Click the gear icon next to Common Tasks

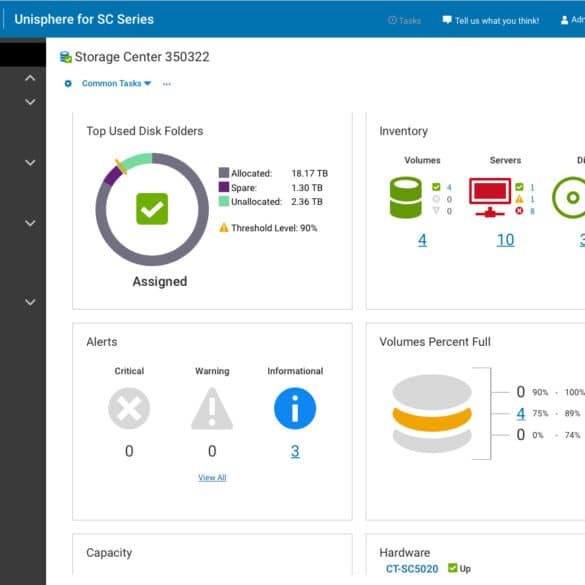tap(68, 84)
